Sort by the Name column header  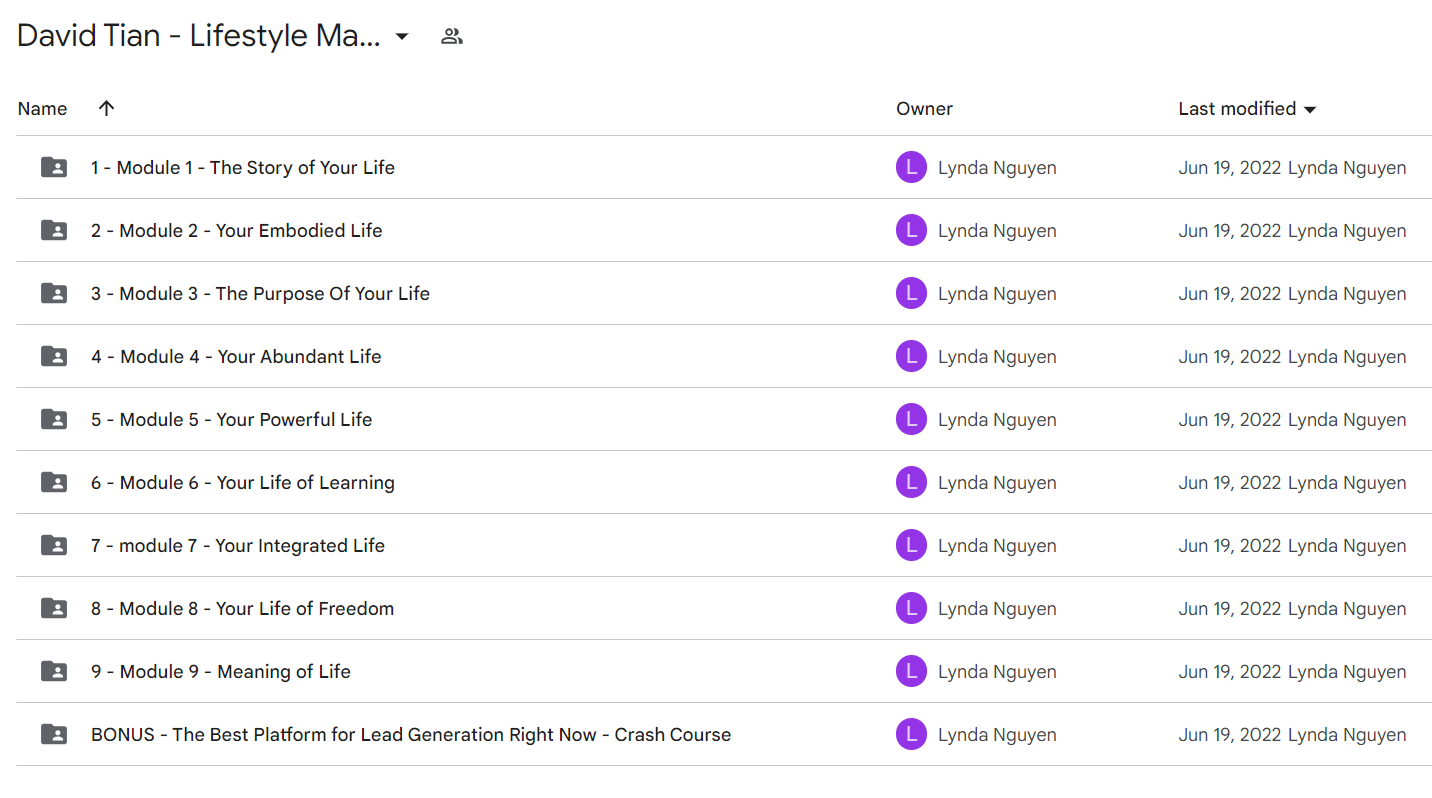point(42,109)
